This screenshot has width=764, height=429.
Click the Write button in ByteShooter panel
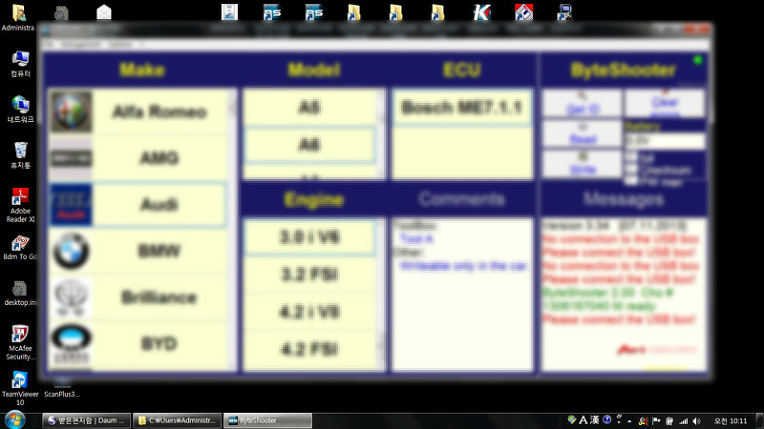point(582,163)
